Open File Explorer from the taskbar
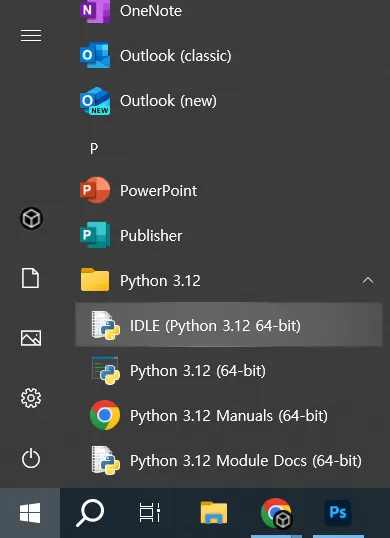390x538 pixels. pyautogui.click(x=214, y=513)
